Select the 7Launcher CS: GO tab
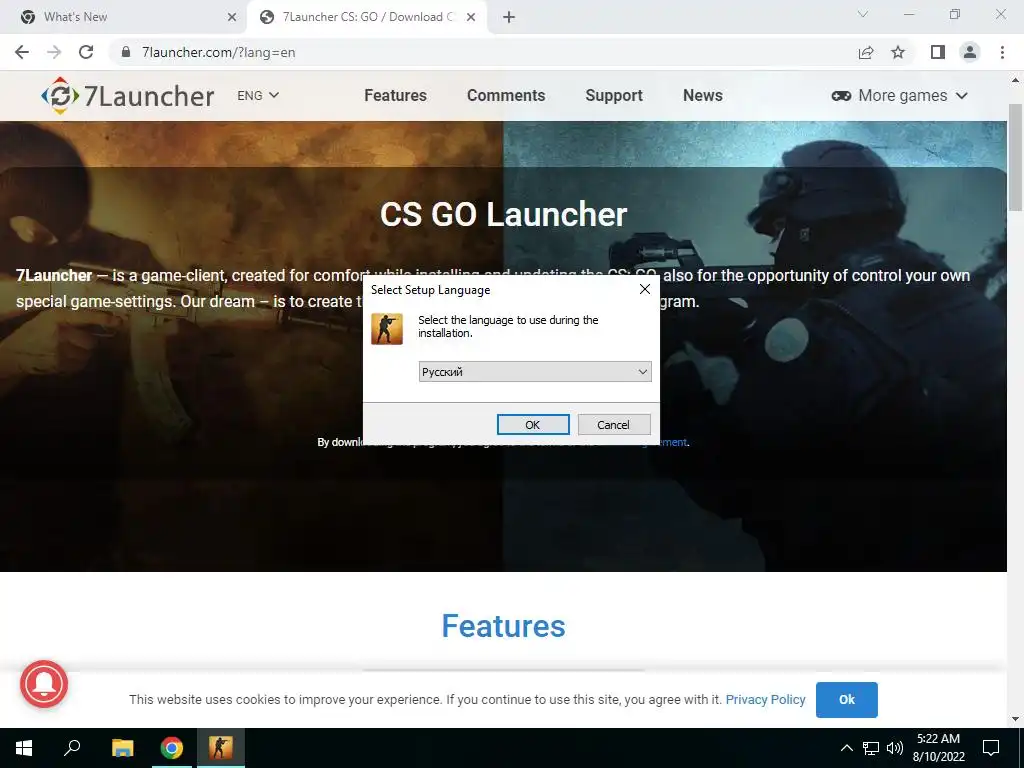This screenshot has width=1024, height=768. [366, 17]
